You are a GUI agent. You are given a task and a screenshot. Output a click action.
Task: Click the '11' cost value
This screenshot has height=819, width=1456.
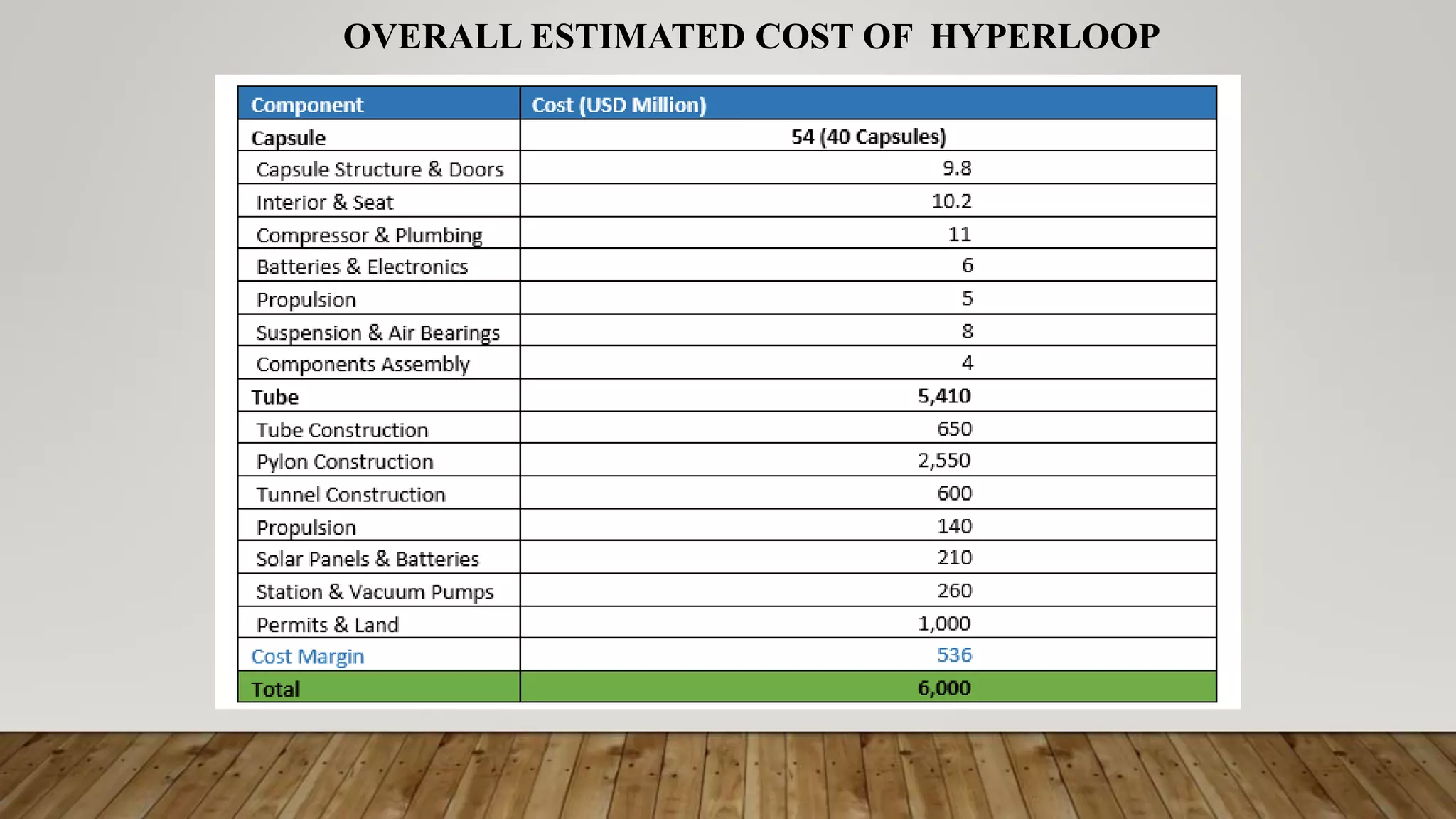click(x=959, y=234)
